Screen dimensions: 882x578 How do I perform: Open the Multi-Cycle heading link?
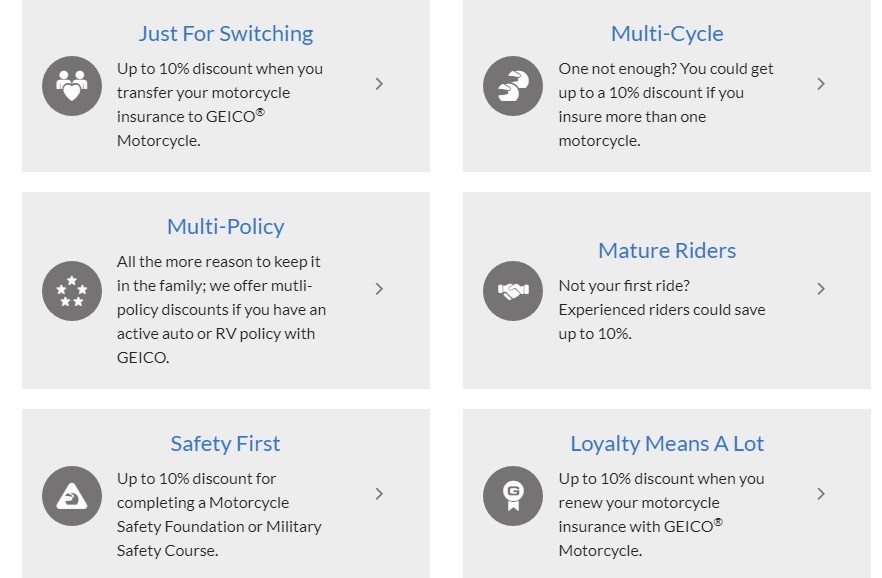point(667,34)
